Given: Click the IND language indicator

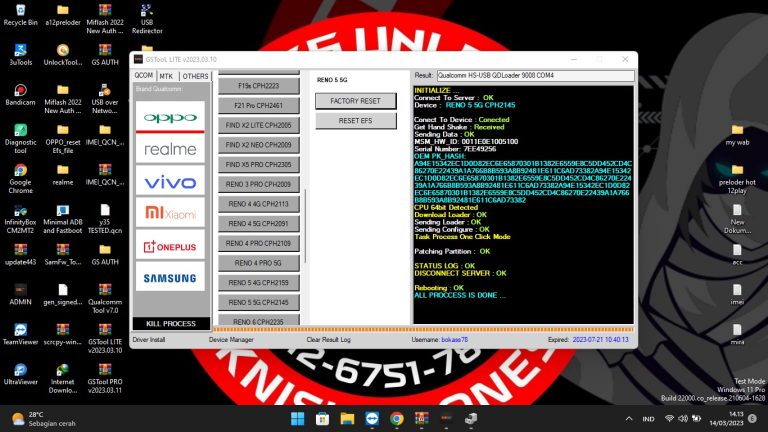Looking at the screenshot, I should coord(648,419).
